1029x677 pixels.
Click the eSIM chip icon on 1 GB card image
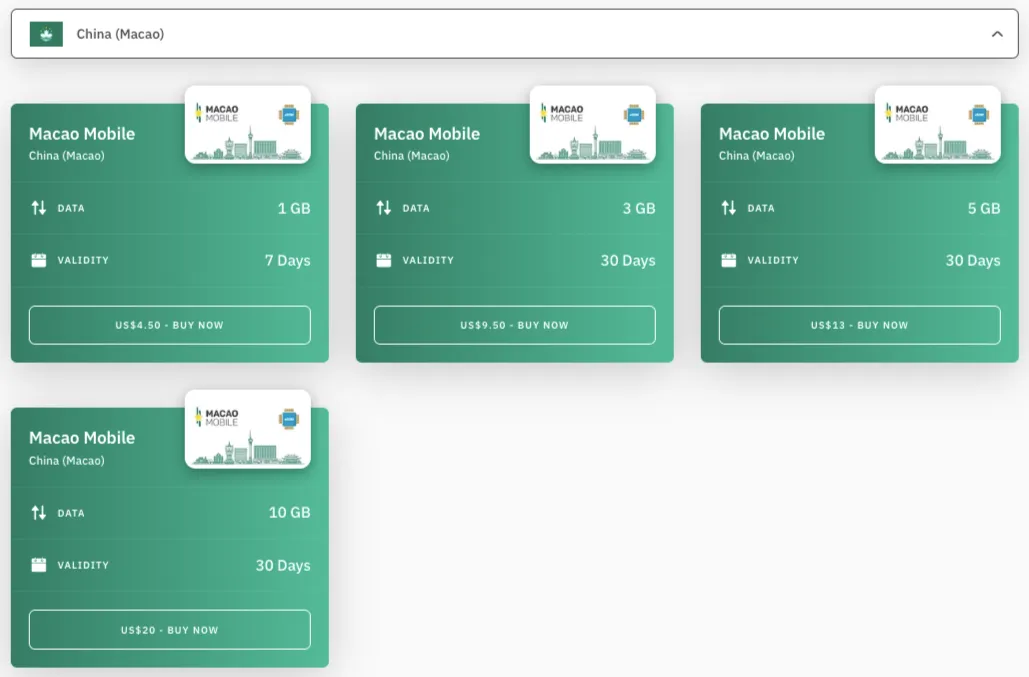(289, 114)
